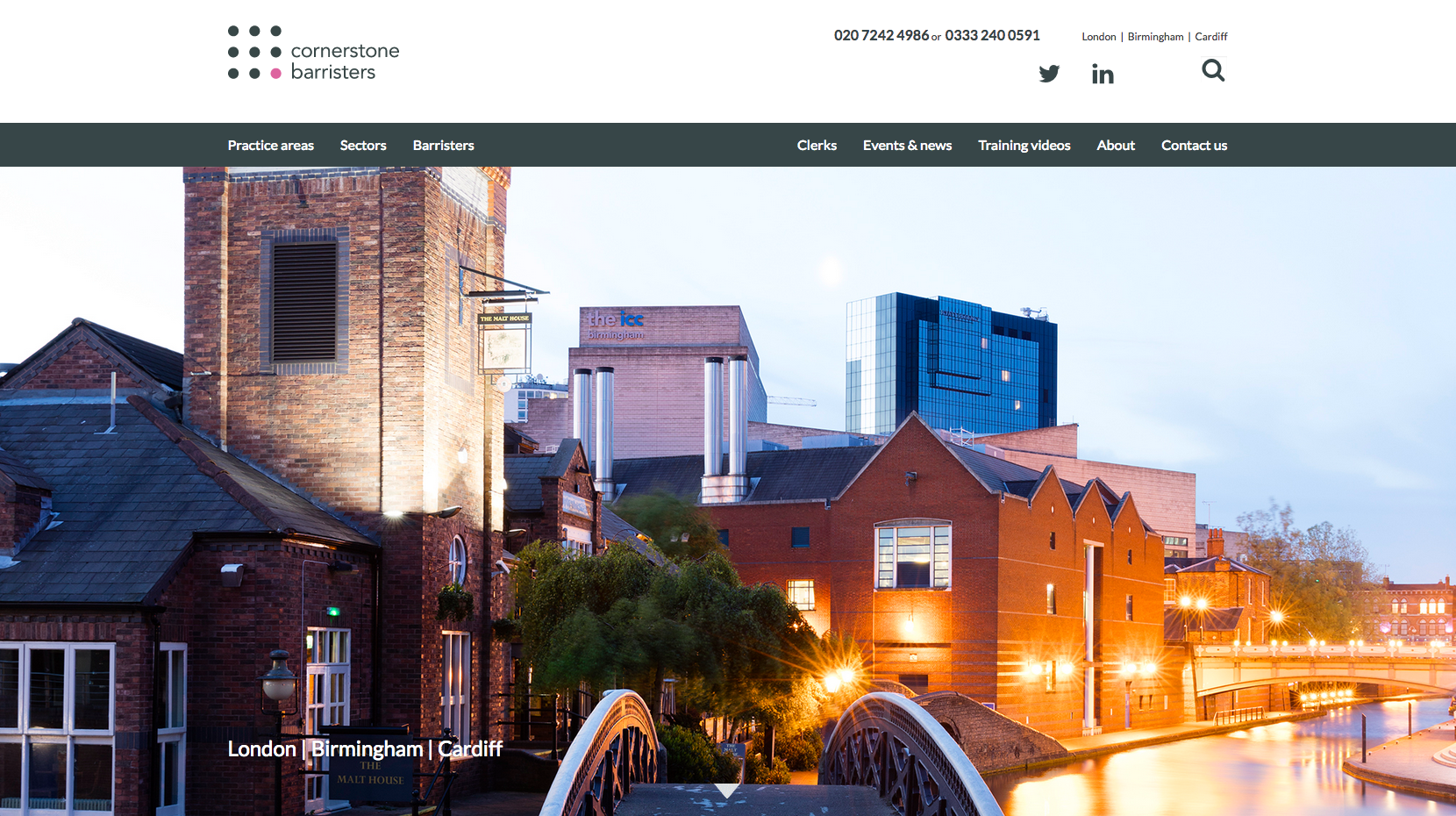1456x816 pixels.
Task: Click the London | Birmingham | Cardiff hero caption
Action: [x=365, y=749]
